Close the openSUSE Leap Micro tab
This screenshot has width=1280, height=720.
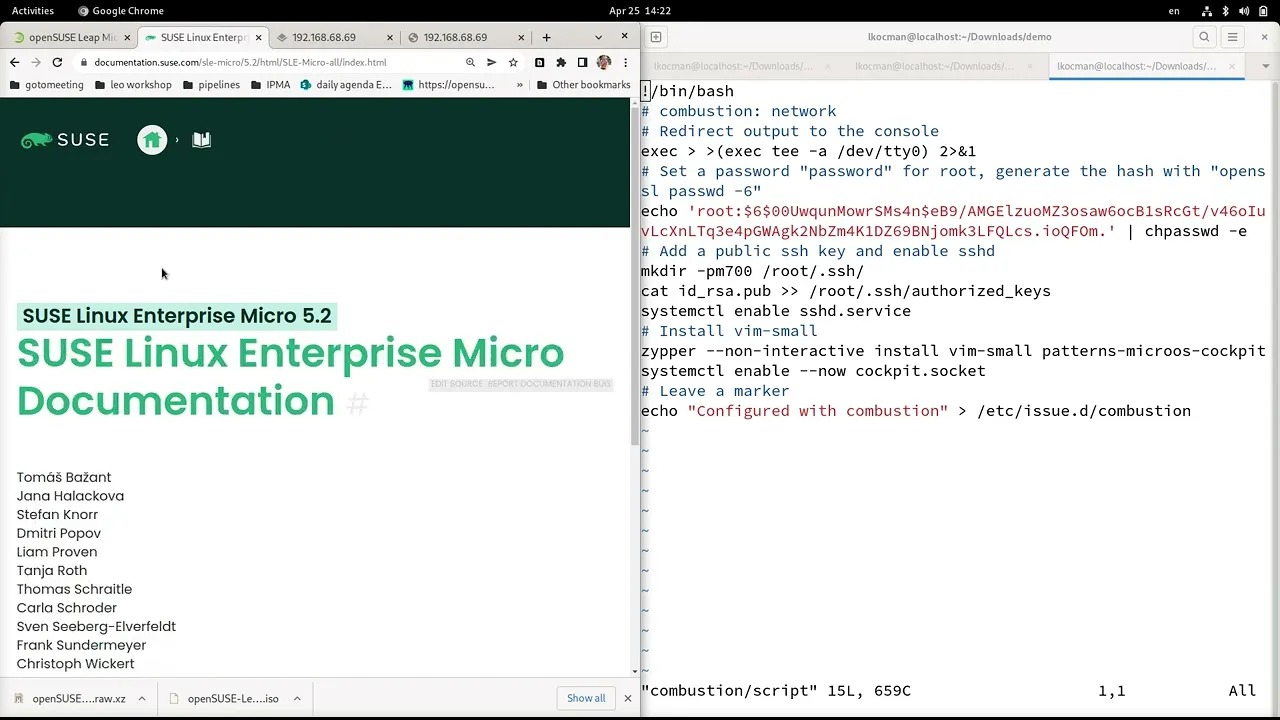[x=127, y=37]
